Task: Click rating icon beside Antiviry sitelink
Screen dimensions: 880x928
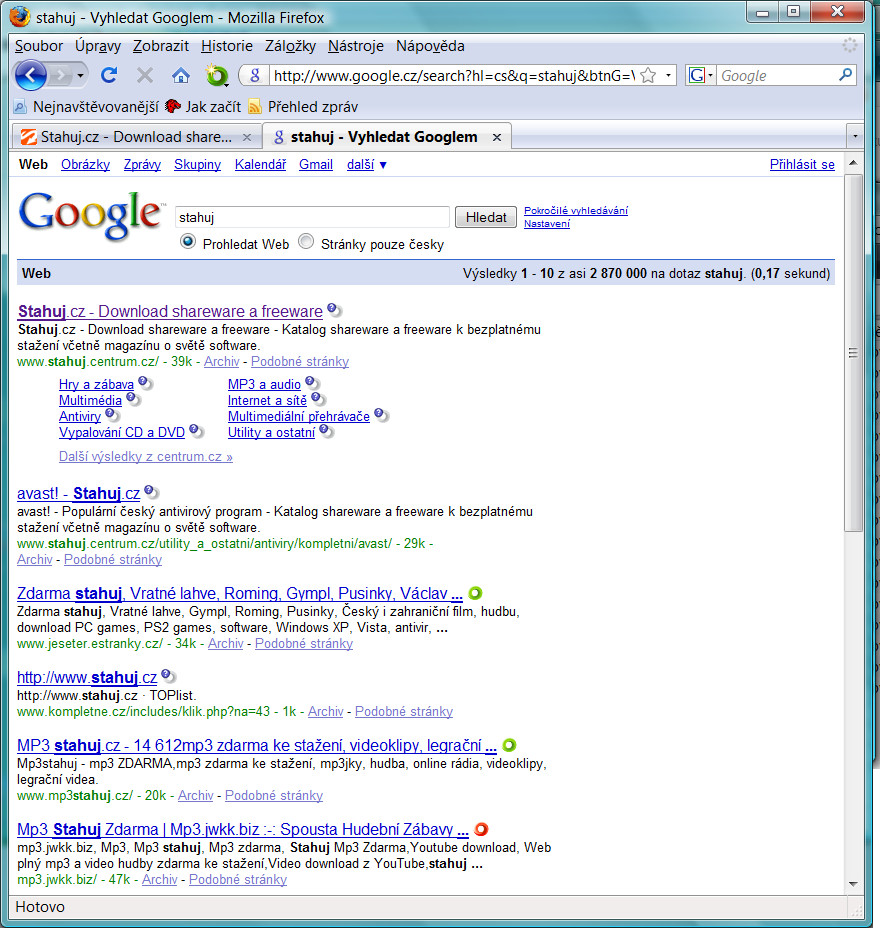Action: pos(112,415)
